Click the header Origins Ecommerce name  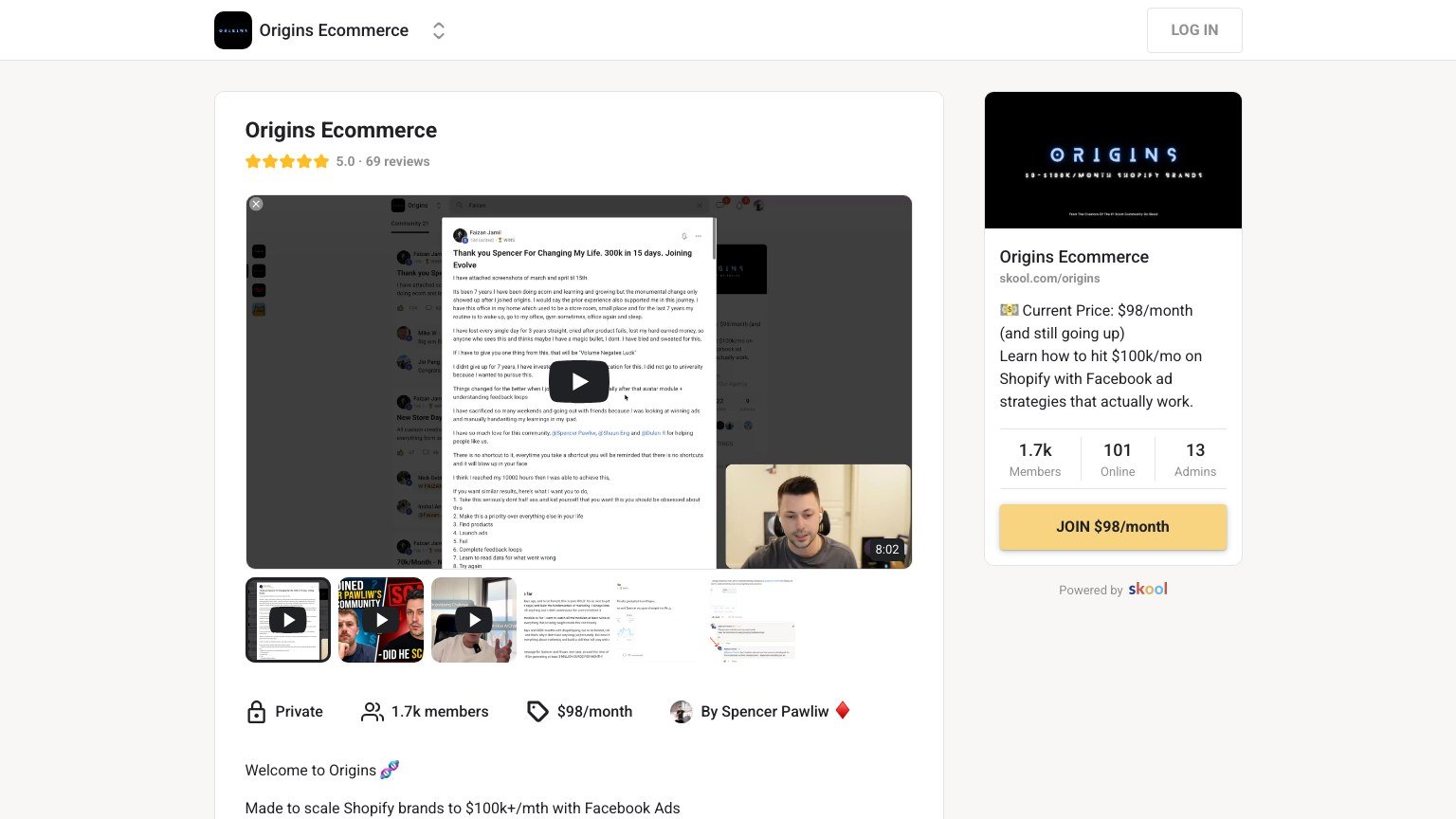click(x=334, y=30)
